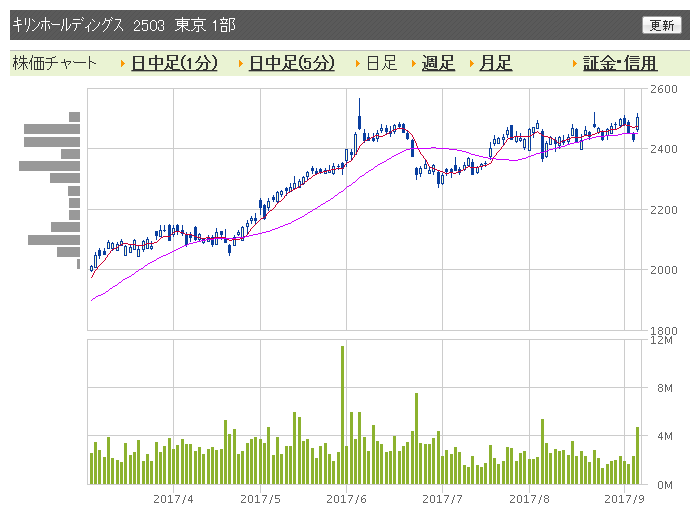Click the 2017/8 date axis label
The image size is (696, 528).
[x=529, y=499]
